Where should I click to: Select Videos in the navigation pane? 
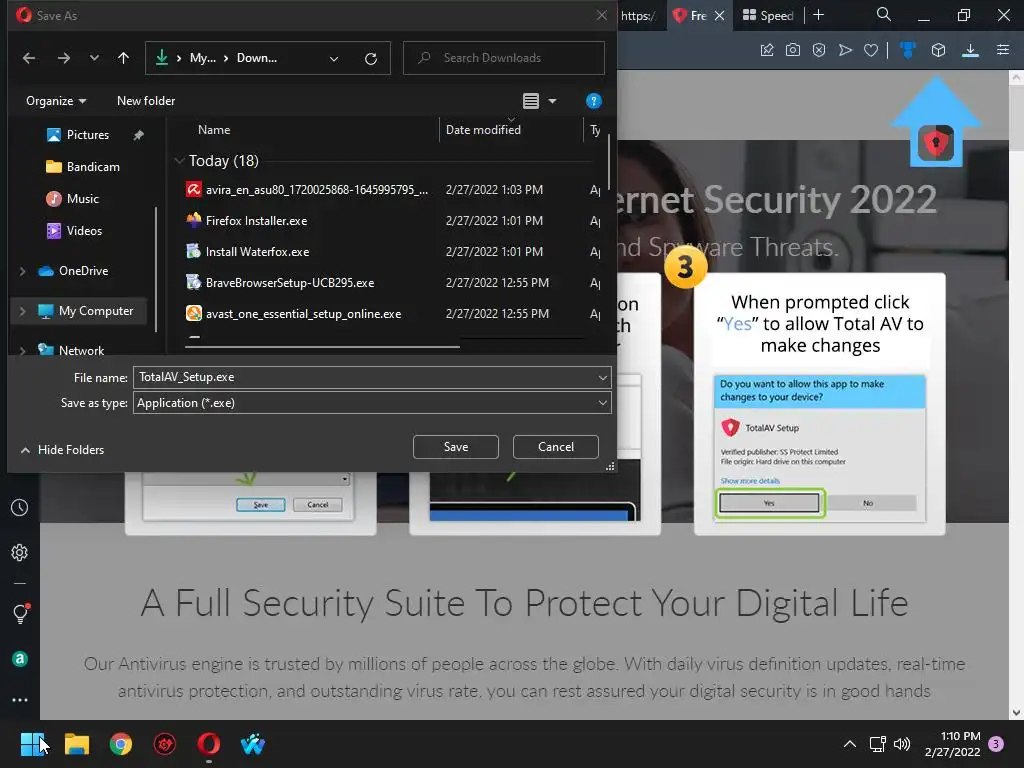[x=74, y=231]
